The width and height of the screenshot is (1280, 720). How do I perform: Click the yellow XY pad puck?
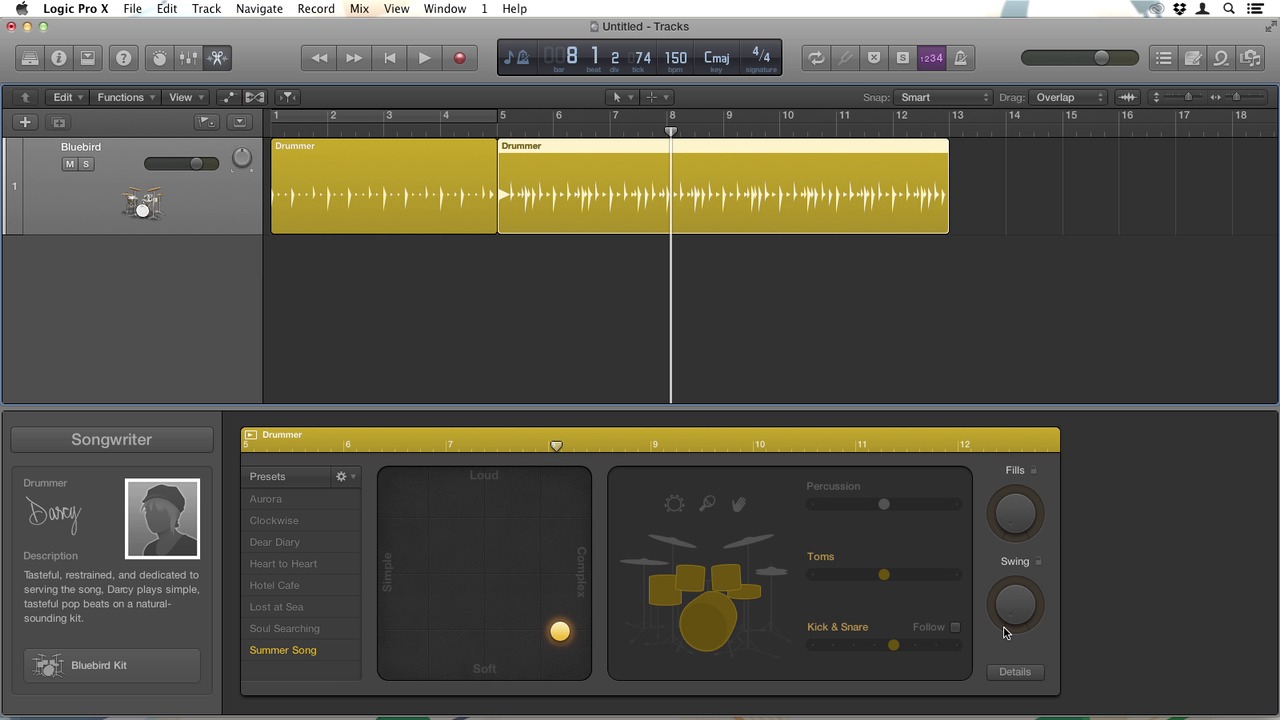click(x=560, y=631)
